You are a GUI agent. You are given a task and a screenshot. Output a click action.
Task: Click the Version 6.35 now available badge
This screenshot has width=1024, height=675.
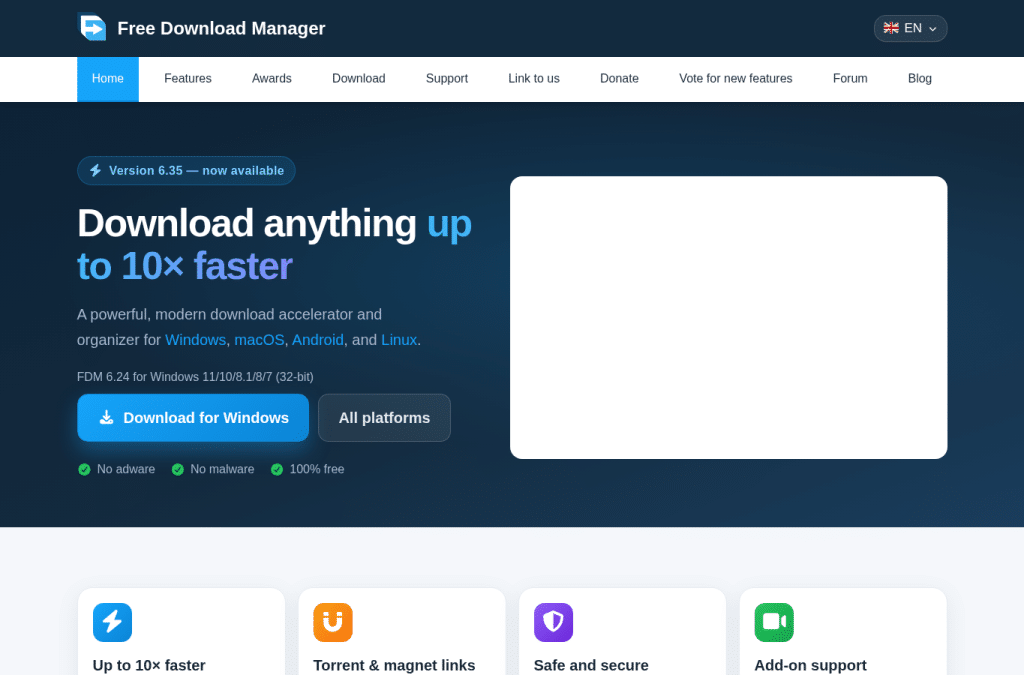point(186,170)
